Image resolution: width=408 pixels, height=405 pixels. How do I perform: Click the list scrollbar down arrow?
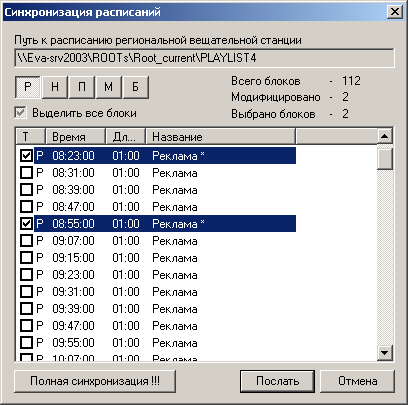(x=385, y=352)
